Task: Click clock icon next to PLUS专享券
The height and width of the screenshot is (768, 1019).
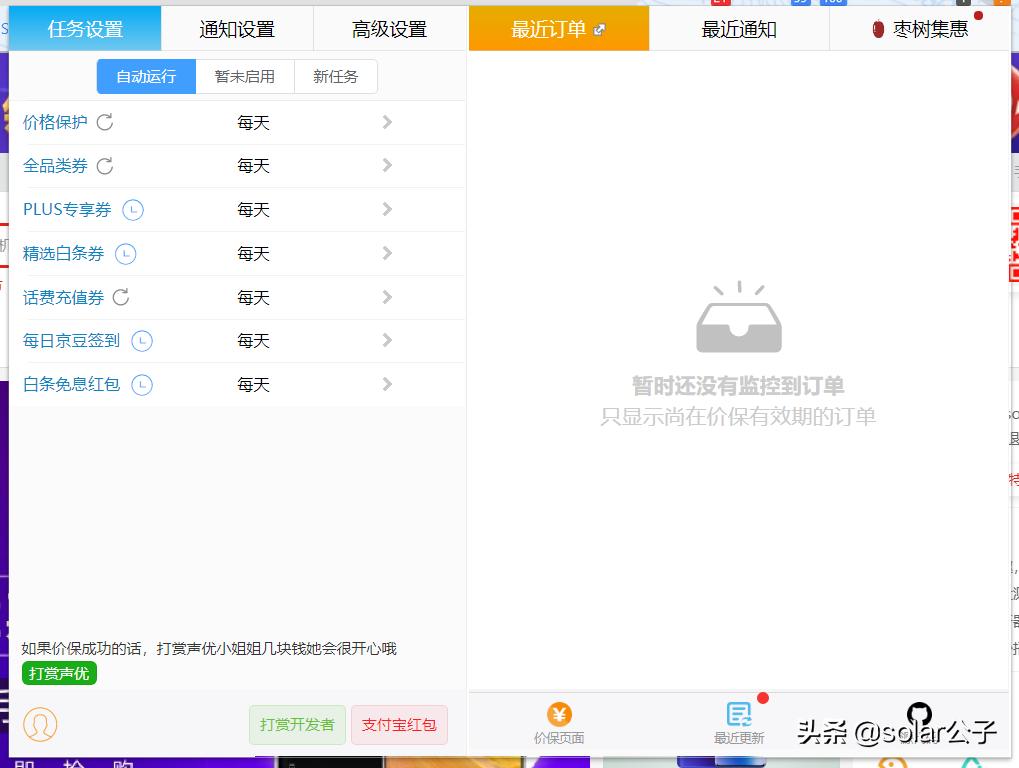Action: click(x=133, y=210)
